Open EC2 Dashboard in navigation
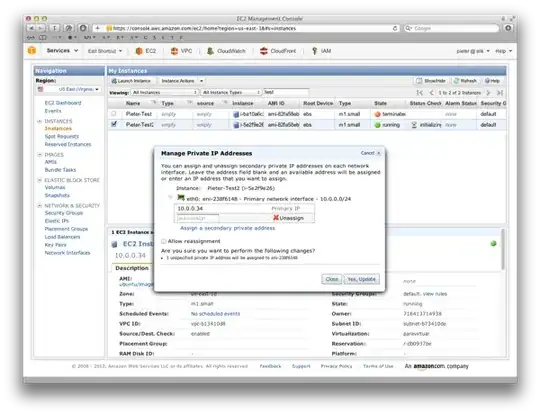Image resolution: width=540 pixels, height=415 pixels. (x=63, y=103)
